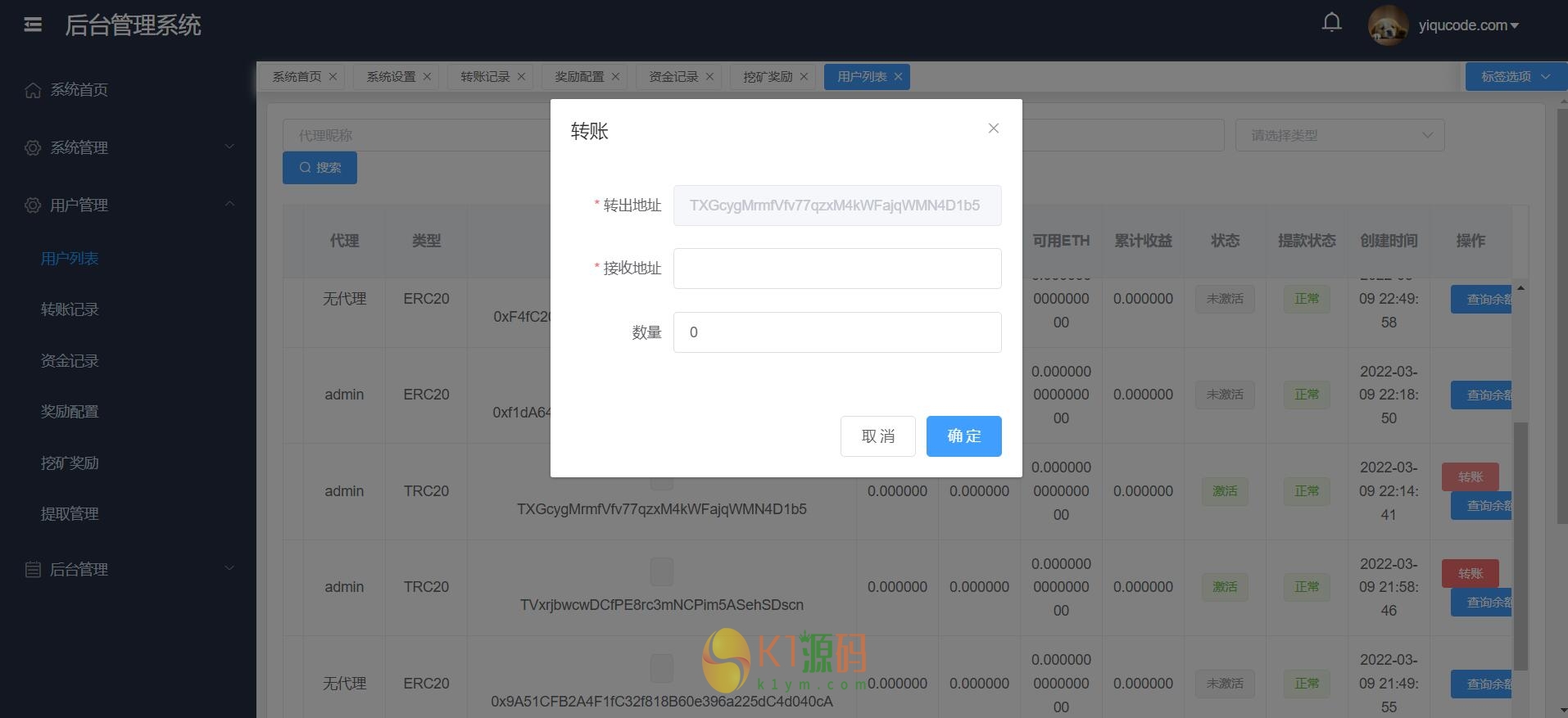Image resolution: width=1568 pixels, height=718 pixels.
Task: Close the 用户列表 tab
Action: 898,77
